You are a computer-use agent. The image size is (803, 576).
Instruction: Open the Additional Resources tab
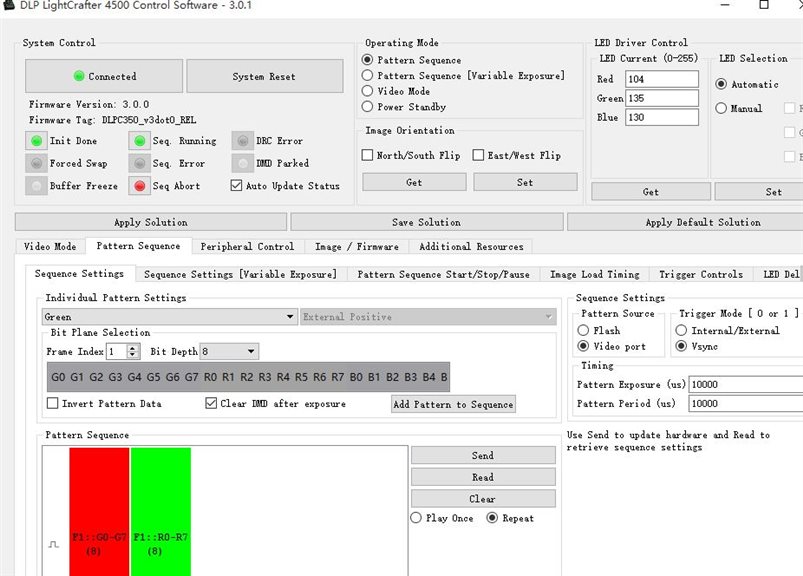(x=471, y=246)
